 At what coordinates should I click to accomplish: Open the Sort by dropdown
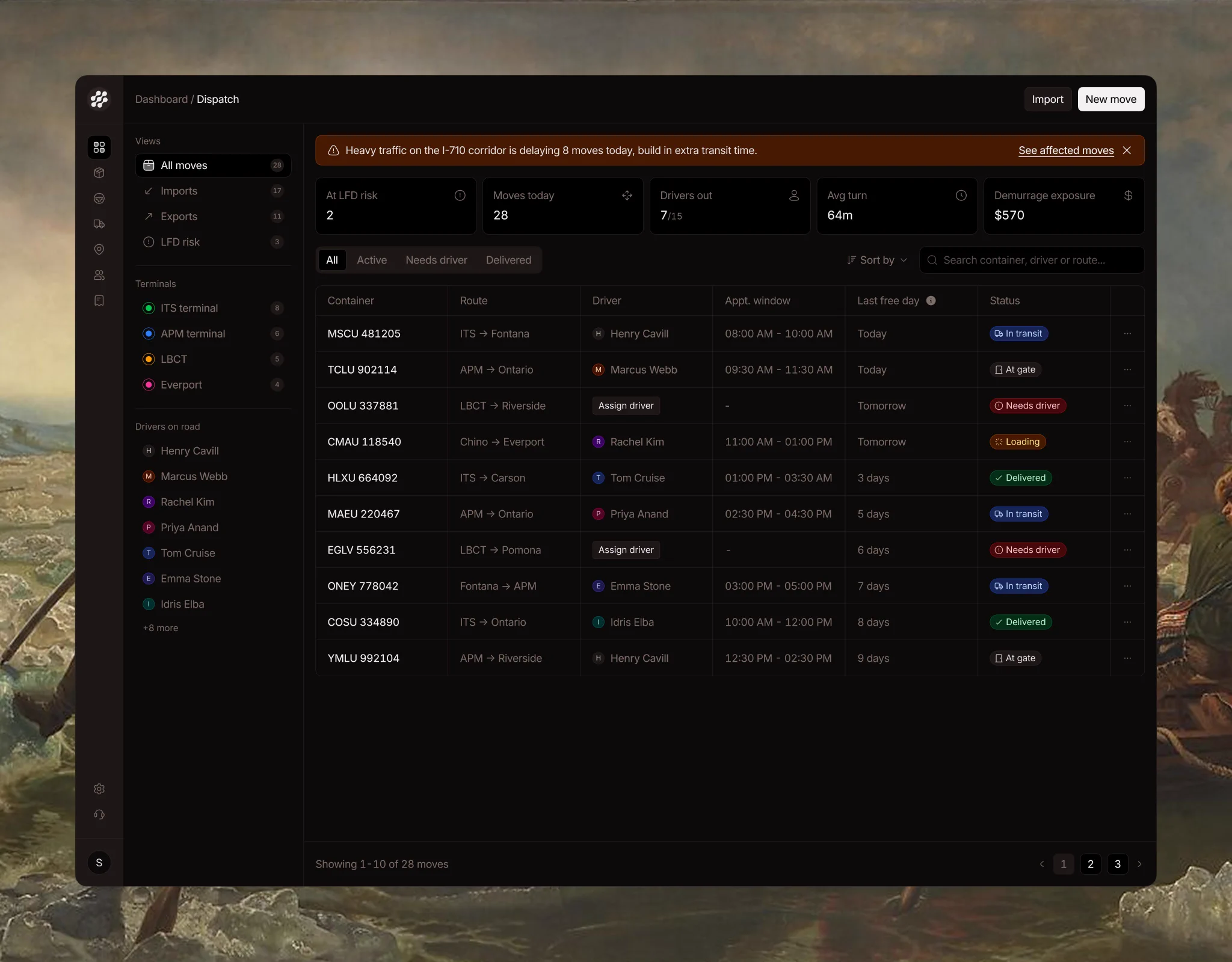click(877, 260)
